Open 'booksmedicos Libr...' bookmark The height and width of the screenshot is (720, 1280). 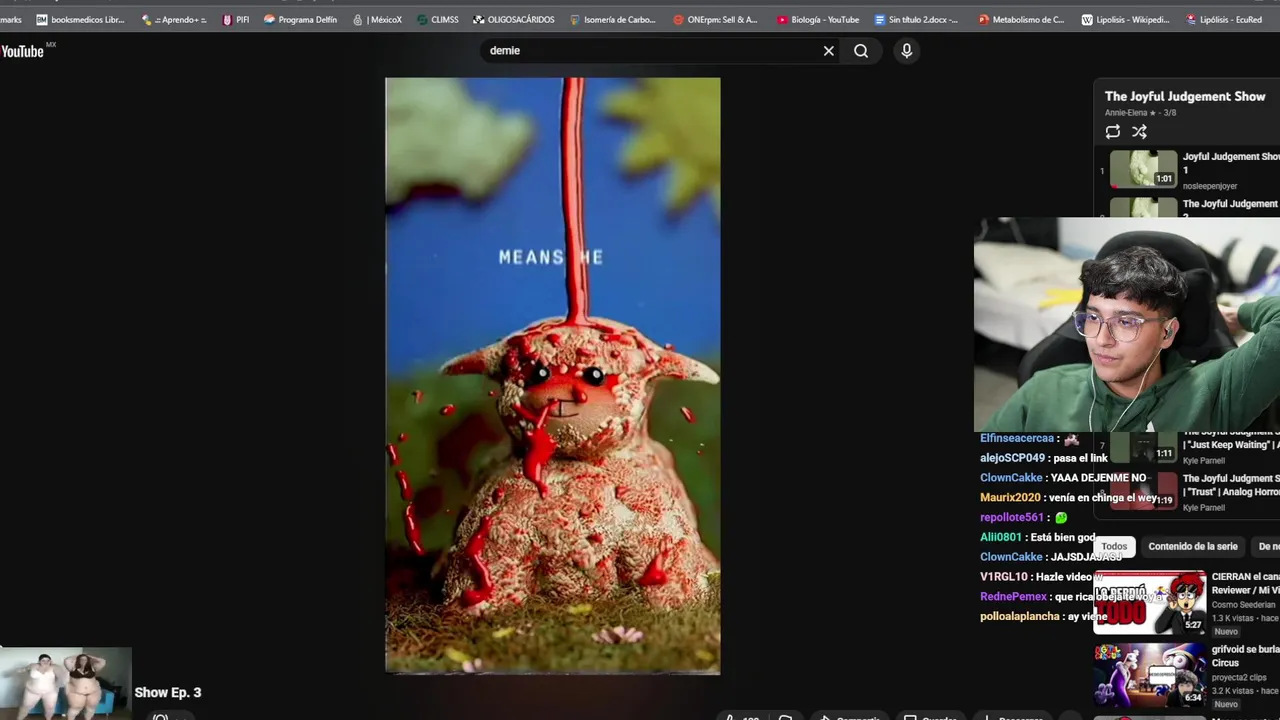click(80, 19)
